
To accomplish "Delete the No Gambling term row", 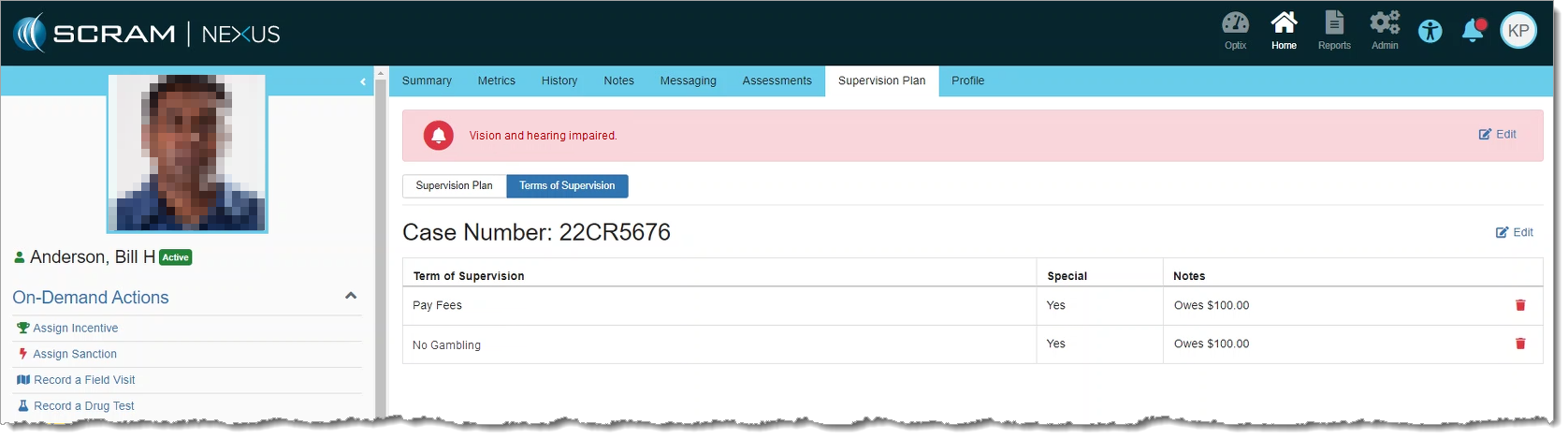I will point(1520,344).
